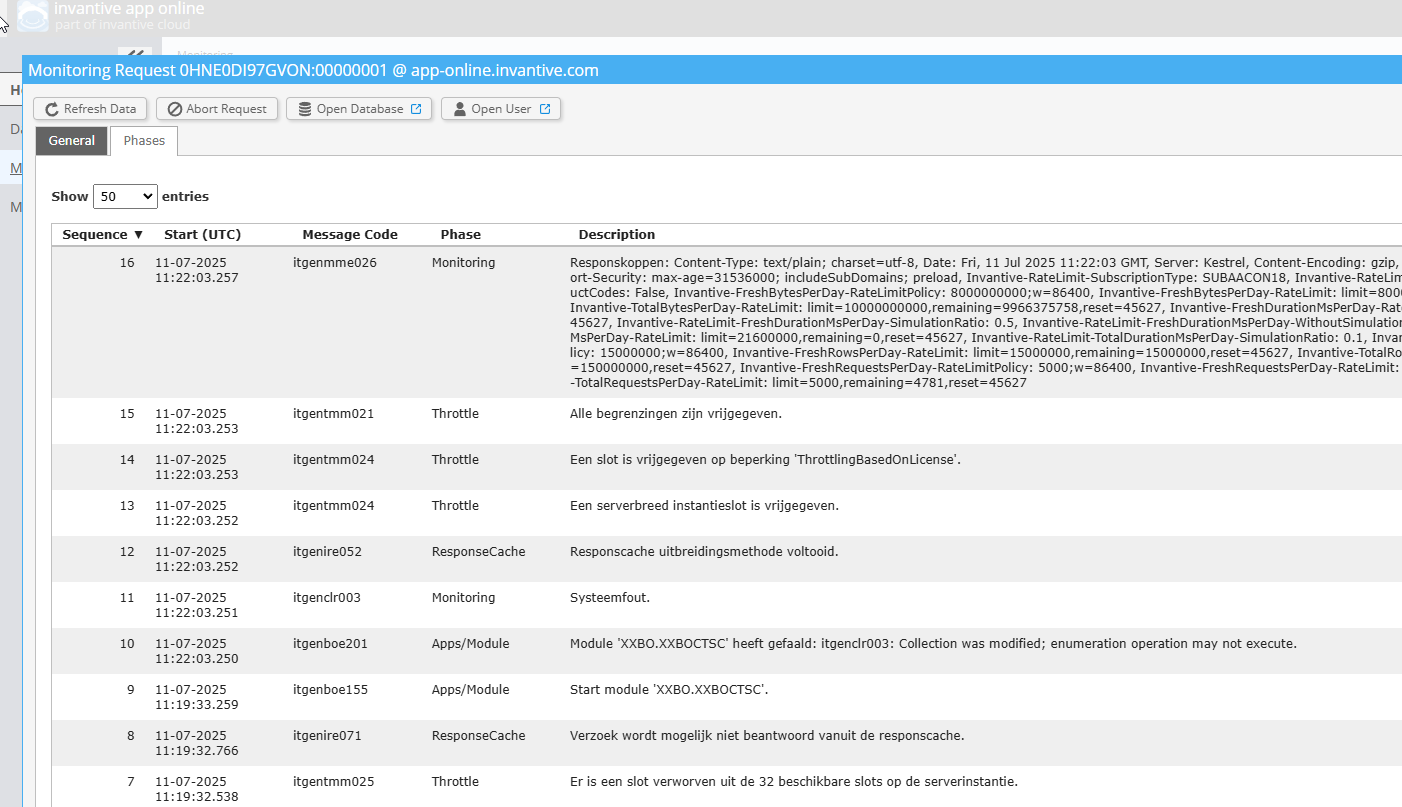Sort by the Start (UTC) column header
Screen dimensions: 1402x807
click(202, 235)
